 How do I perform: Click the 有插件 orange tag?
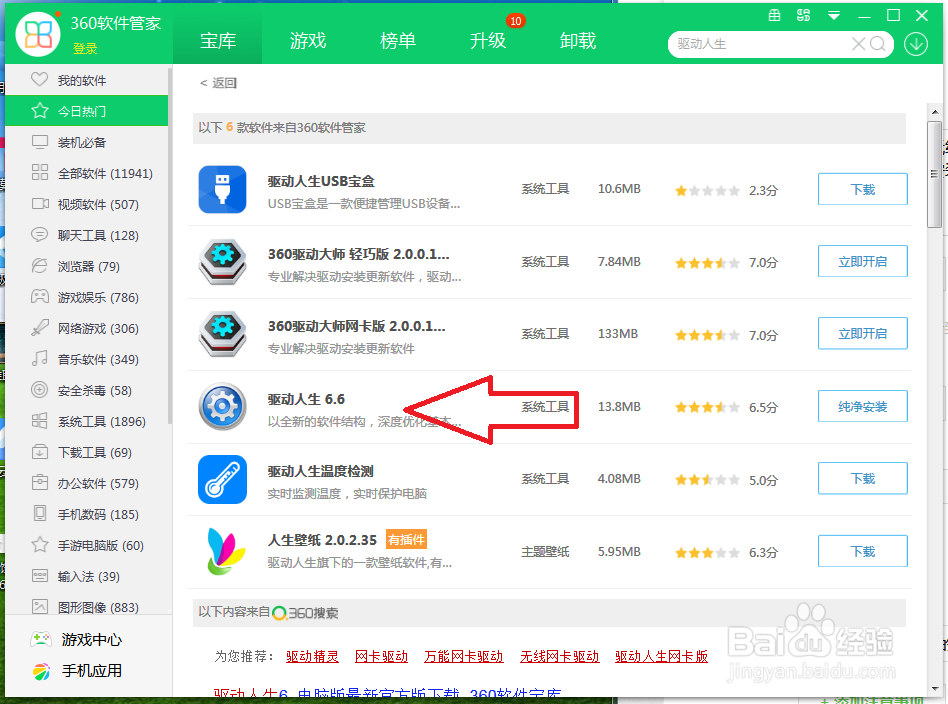pos(406,539)
